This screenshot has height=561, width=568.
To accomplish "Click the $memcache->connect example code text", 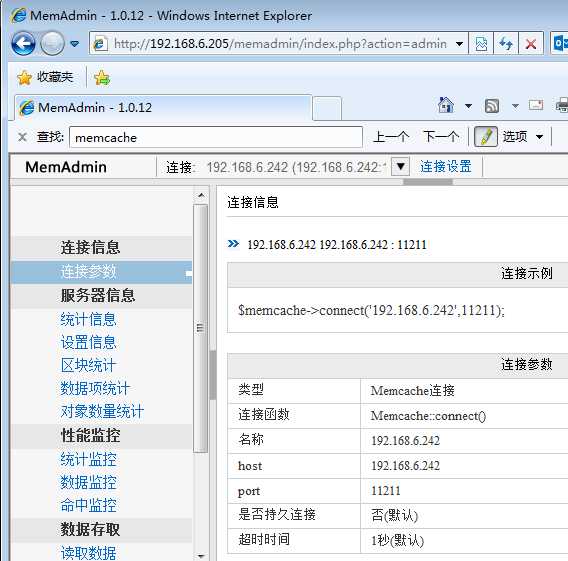I will click(x=371, y=311).
